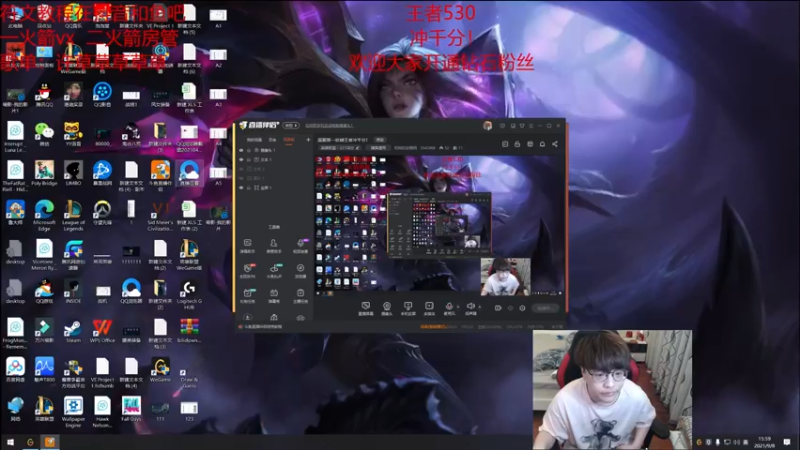This screenshot has height=450, width=800.
Task: Select first scene tab in sources panel
Action: (254, 140)
